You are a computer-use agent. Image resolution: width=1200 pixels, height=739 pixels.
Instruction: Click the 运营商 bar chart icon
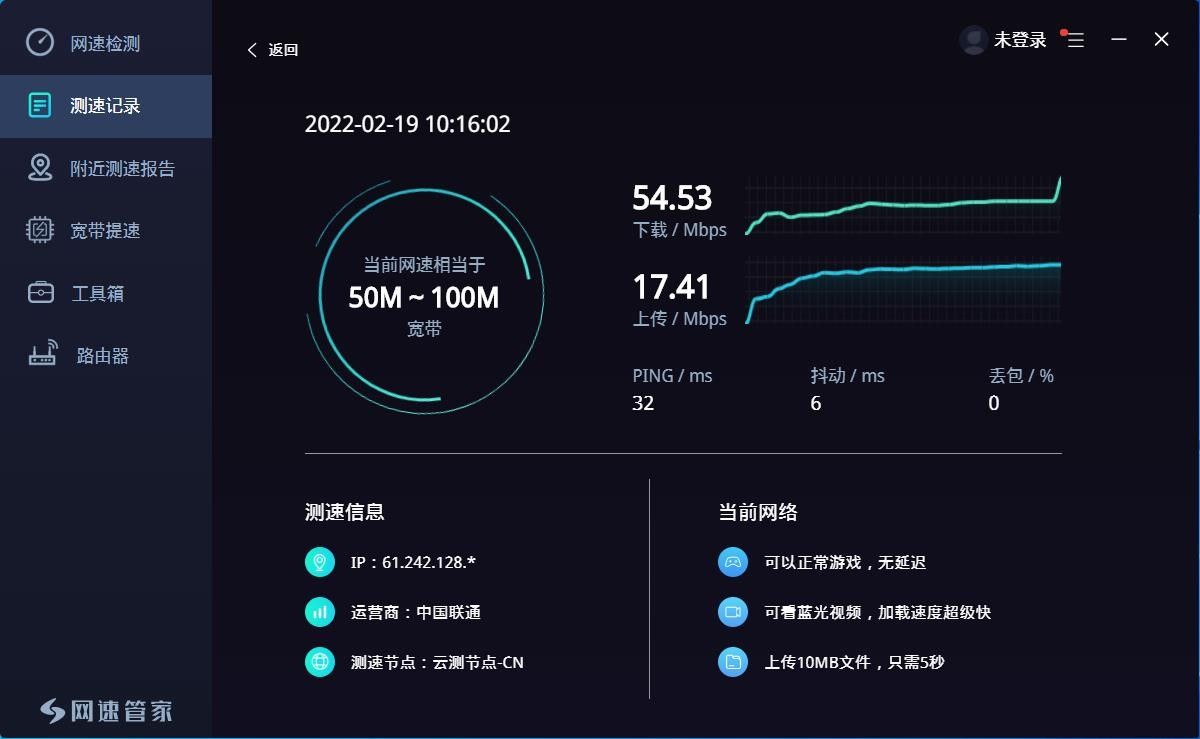[x=320, y=612]
